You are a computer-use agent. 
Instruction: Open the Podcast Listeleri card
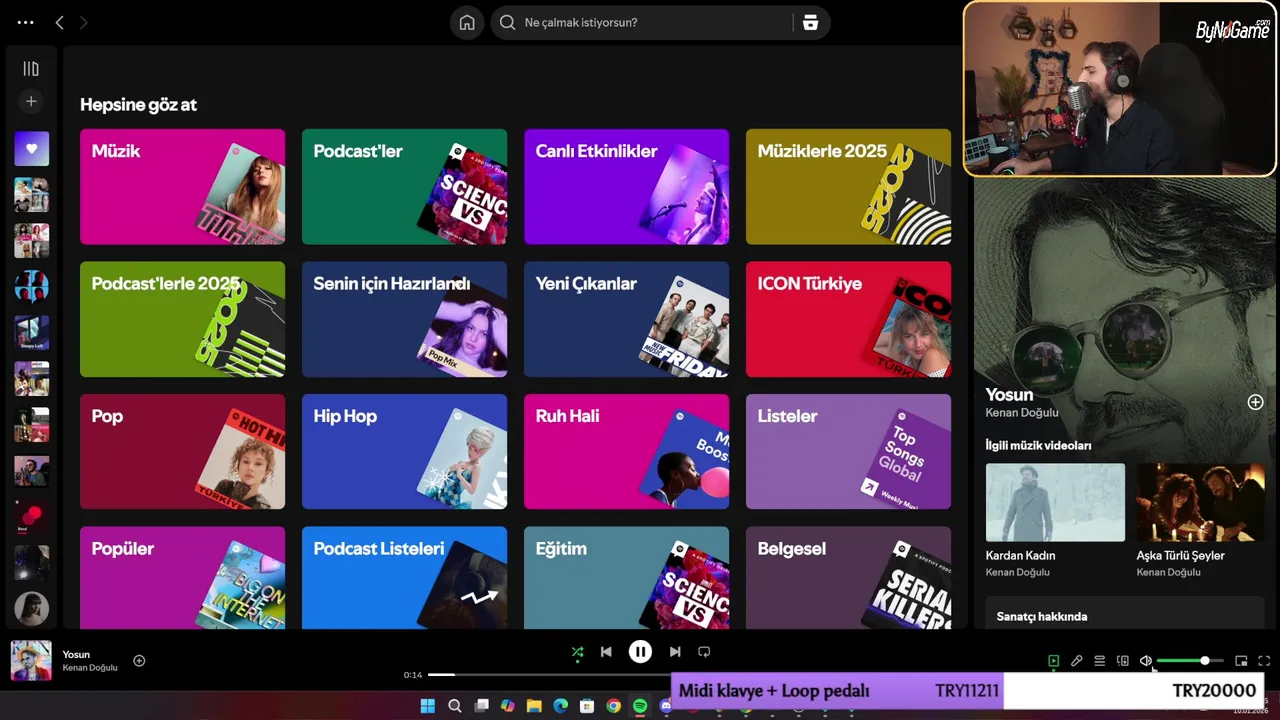point(404,578)
